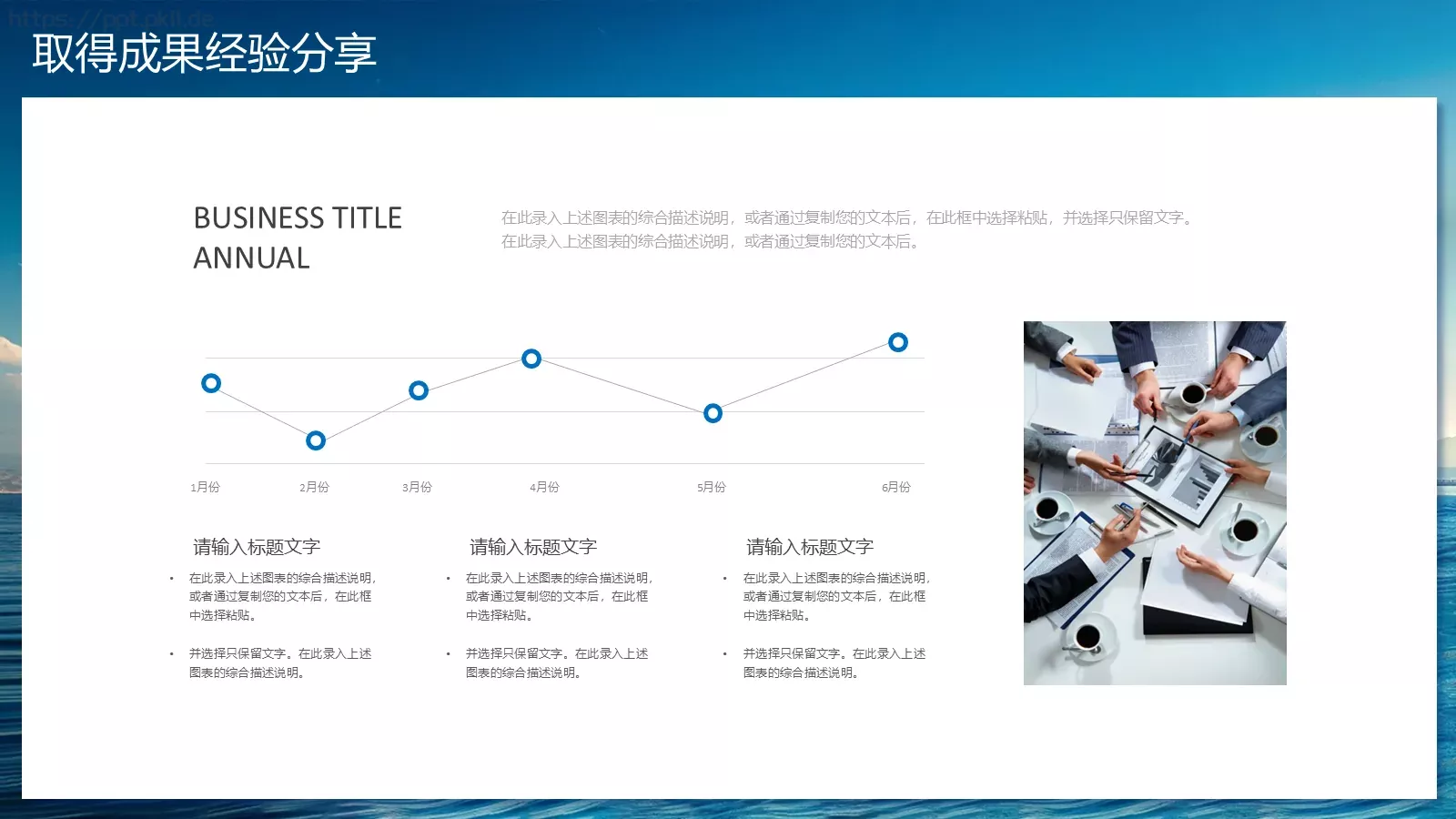Screen dimensions: 1456x819
Task: Click the first 请输入标题文字 column heading
Action: (x=257, y=547)
